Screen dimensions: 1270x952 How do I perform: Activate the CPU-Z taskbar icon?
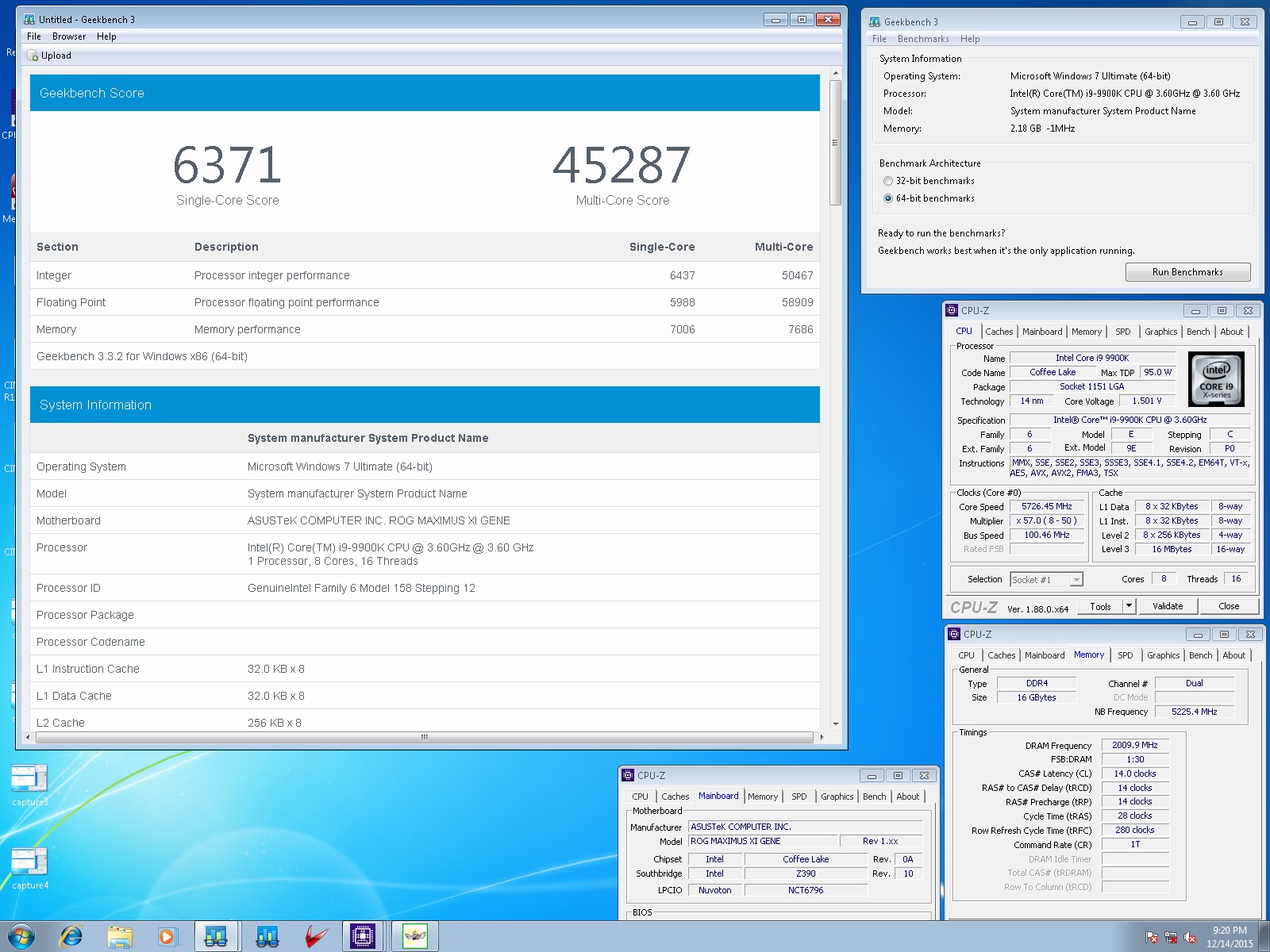click(x=364, y=937)
